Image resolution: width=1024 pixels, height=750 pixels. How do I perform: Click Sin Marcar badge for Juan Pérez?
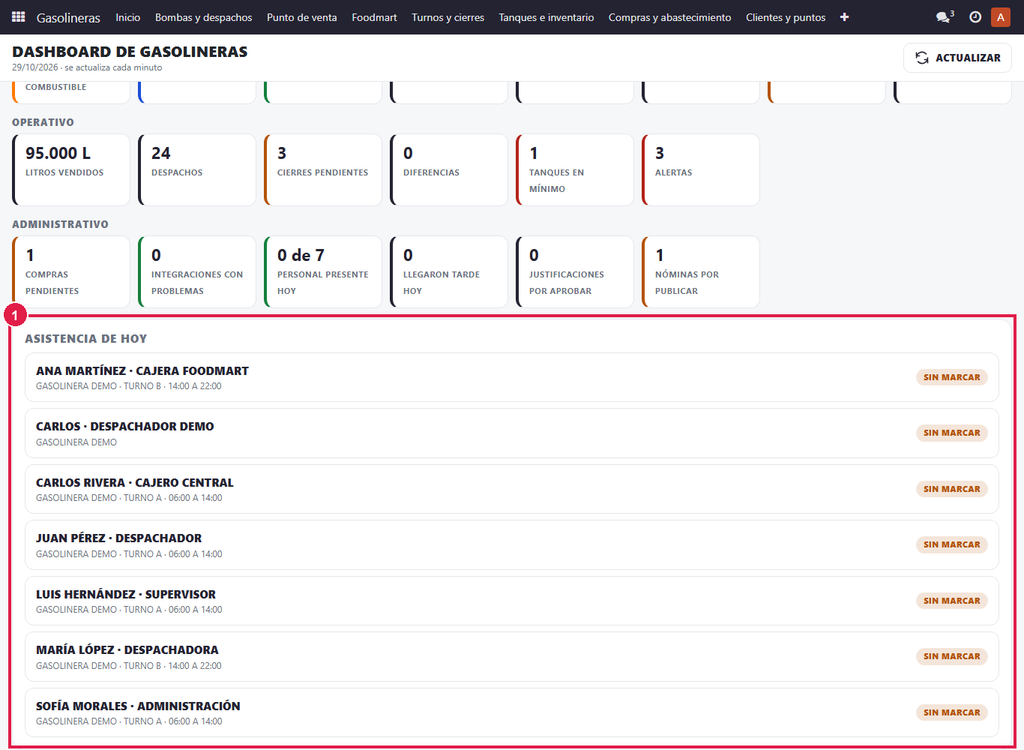pos(952,545)
